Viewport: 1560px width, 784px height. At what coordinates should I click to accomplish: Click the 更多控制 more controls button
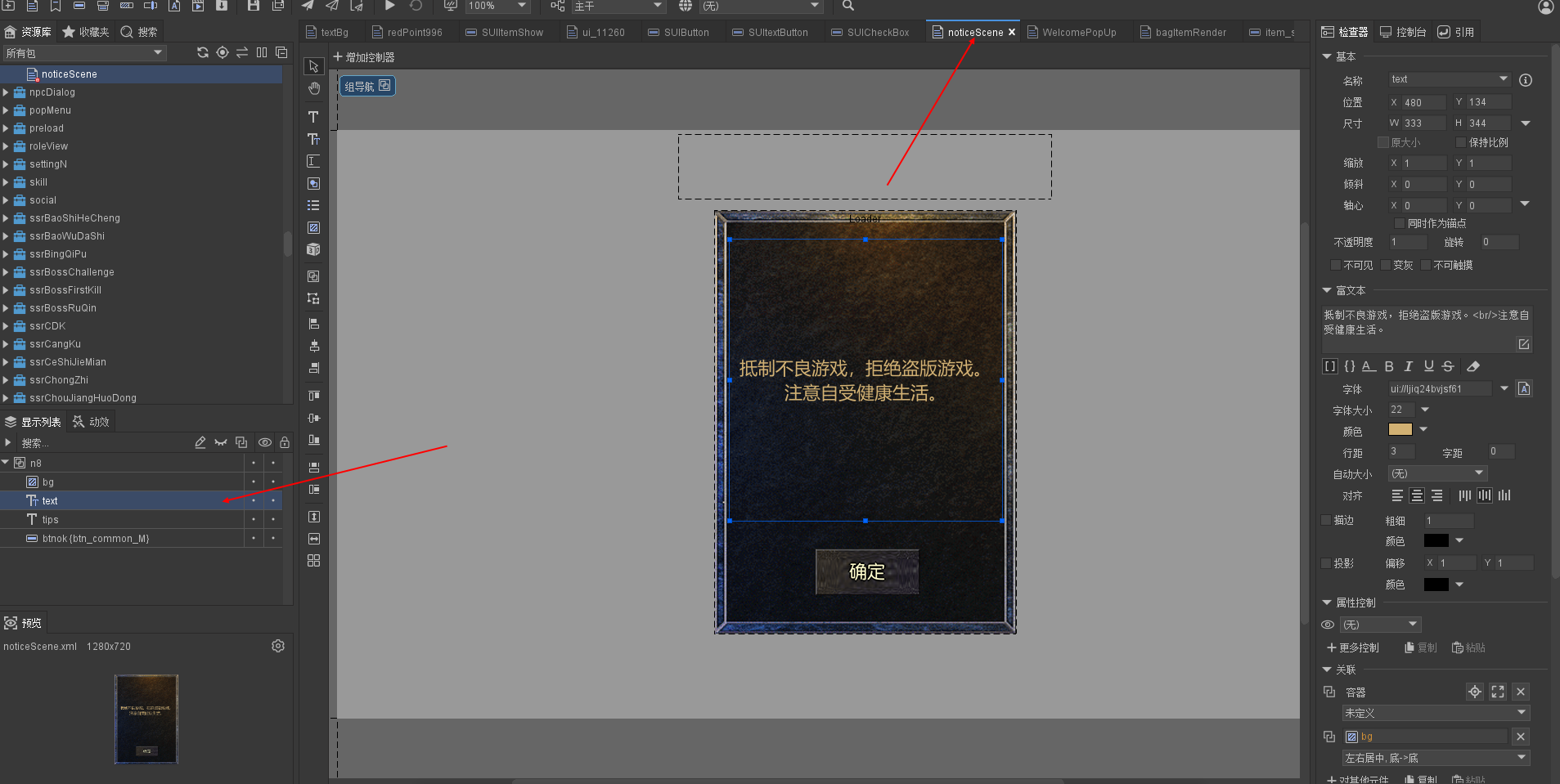tap(1353, 647)
